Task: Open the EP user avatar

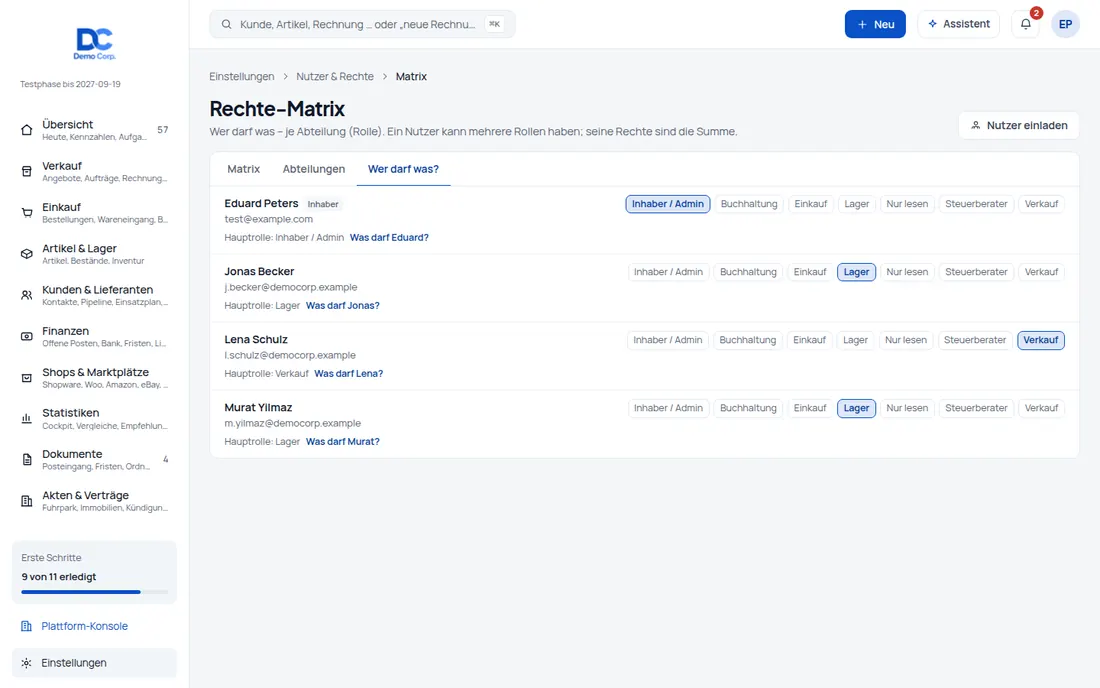Action: pyautogui.click(x=1065, y=24)
